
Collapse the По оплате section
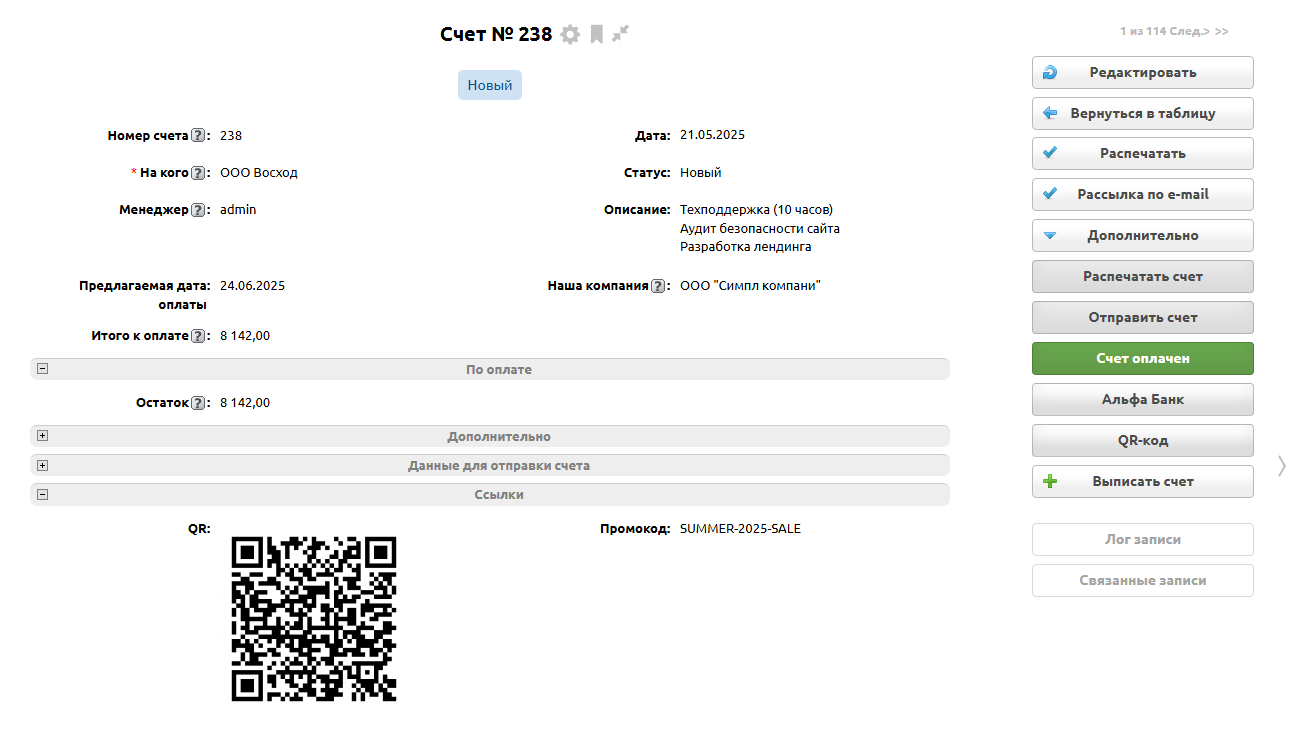43,369
